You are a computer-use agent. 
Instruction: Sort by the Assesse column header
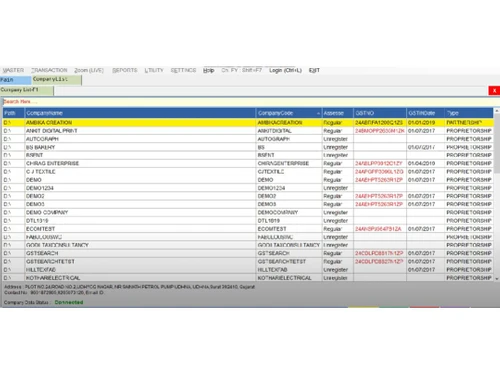pos(337,113)
